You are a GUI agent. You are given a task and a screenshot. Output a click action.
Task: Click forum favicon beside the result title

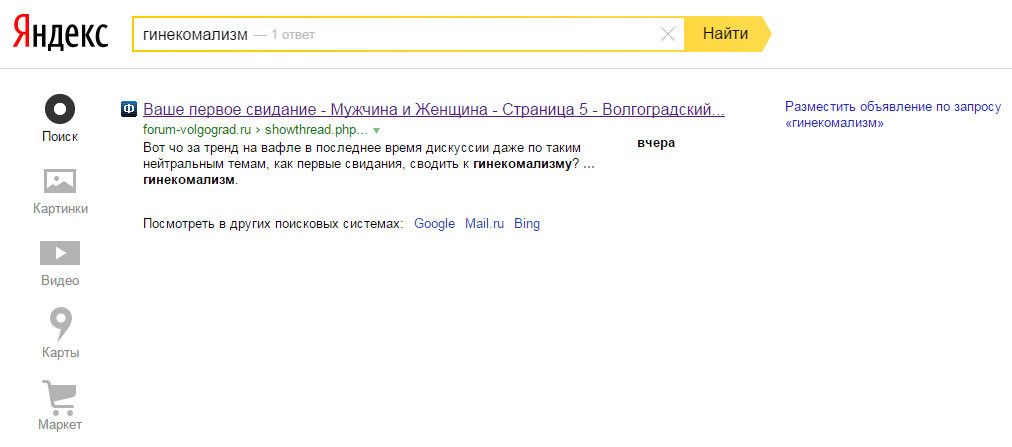[129, 109]
